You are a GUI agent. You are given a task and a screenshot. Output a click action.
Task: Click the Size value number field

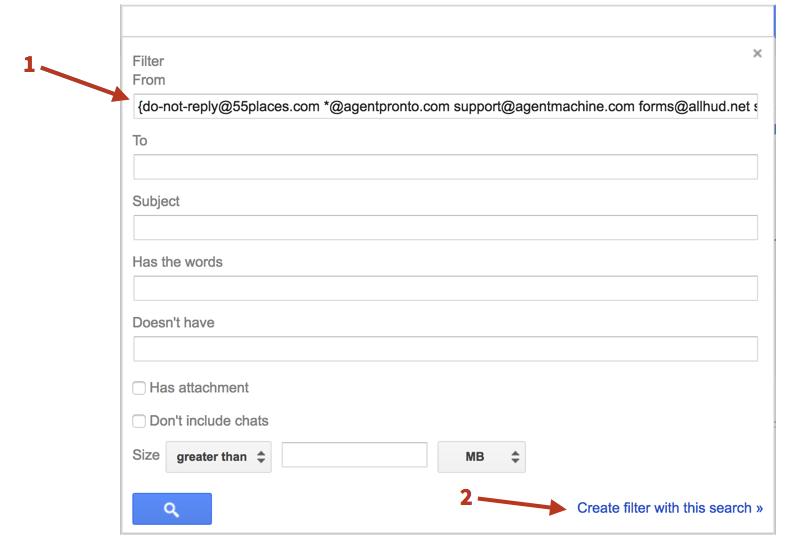354,455
